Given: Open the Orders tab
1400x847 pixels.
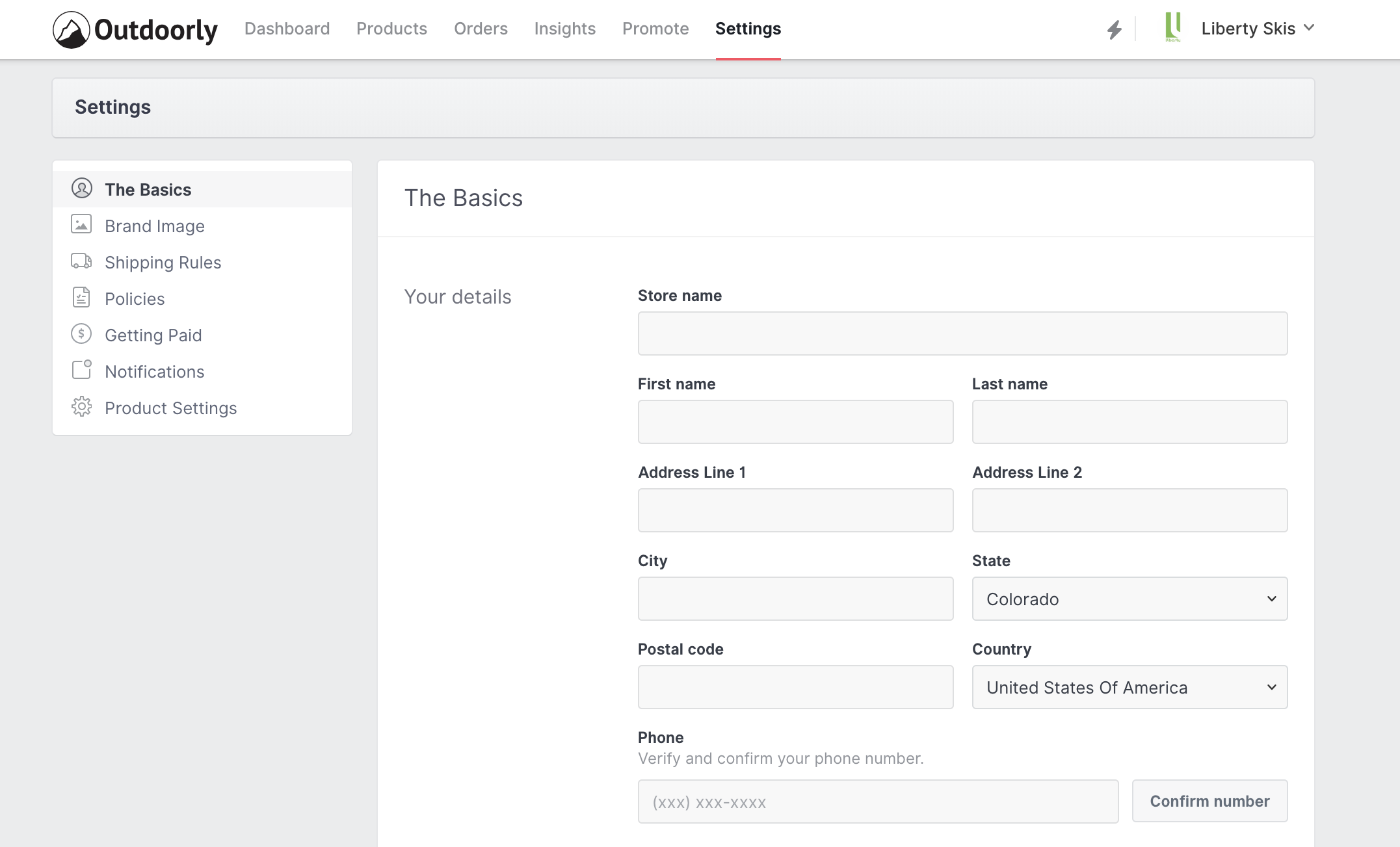Looking at the screenshot, I should coord(481,29).
